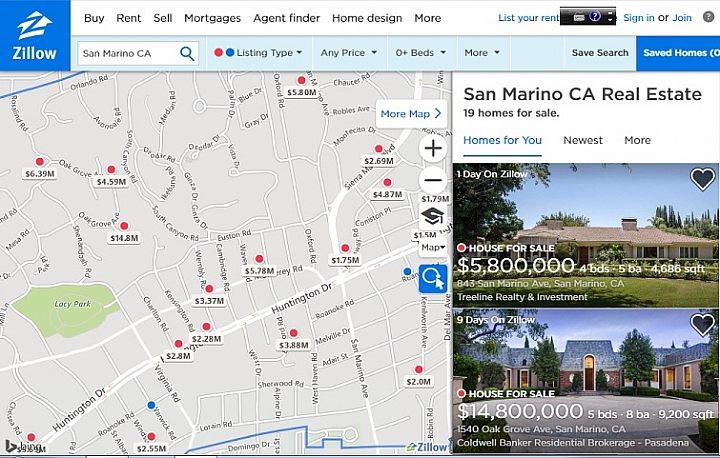Image resolution: width=720 pixels, height=458 pixels.
Task: Select the $14.8M map marker
Action: [124, 226]
